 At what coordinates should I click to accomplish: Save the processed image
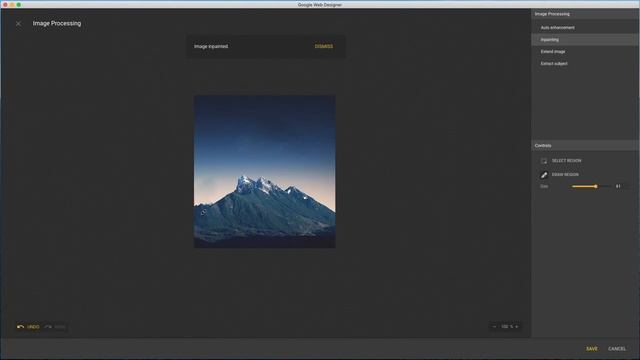coord(592,349)
